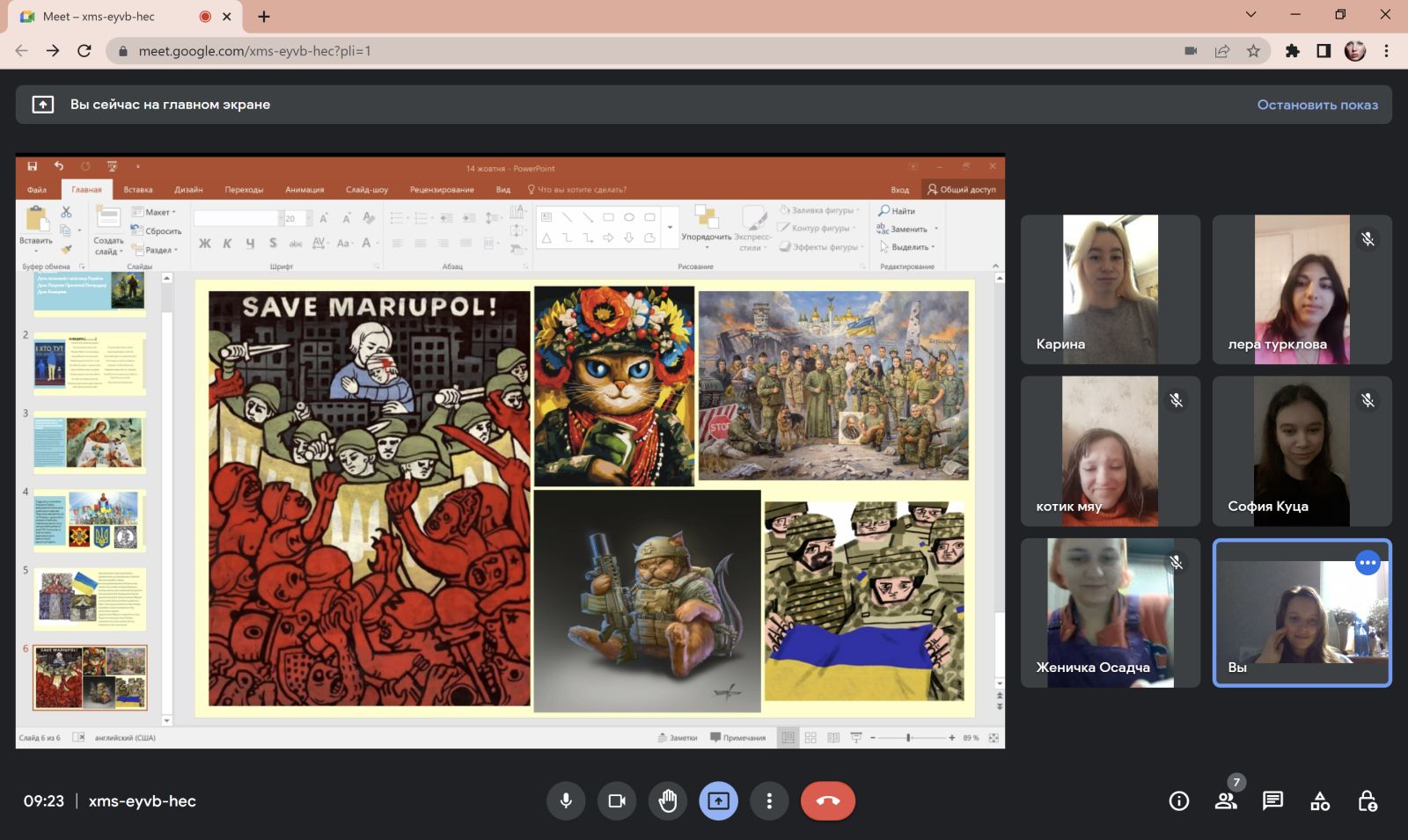Reload the browser page
This screenshot has width=1408, height=840.
coord(84,51)
